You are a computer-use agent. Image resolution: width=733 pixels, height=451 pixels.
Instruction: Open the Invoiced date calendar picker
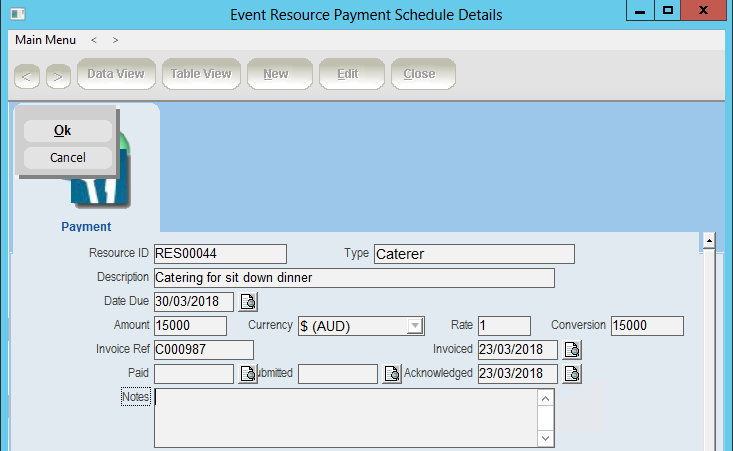(573, 350)
